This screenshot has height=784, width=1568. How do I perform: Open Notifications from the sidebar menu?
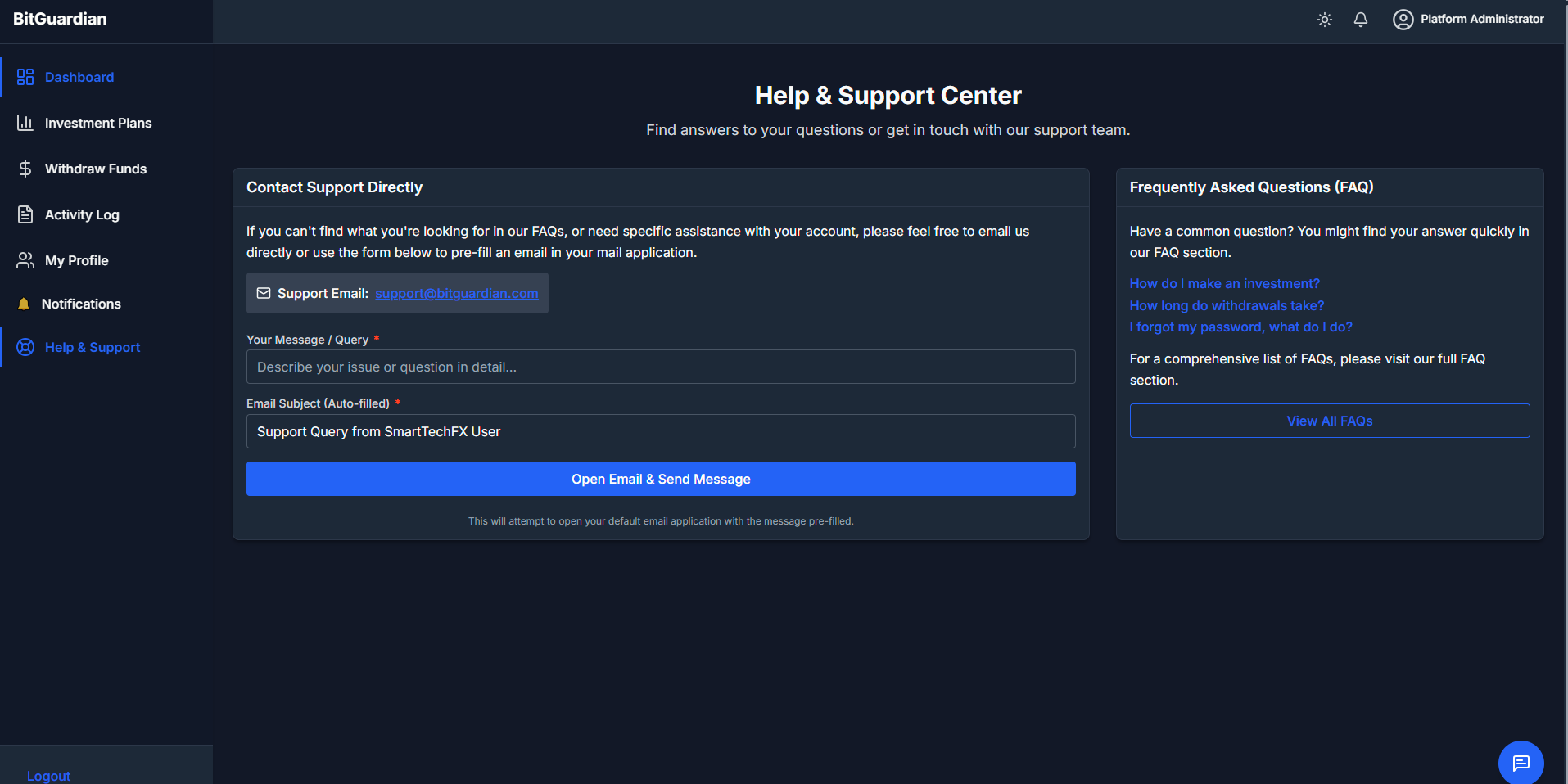tap(81, 304)
